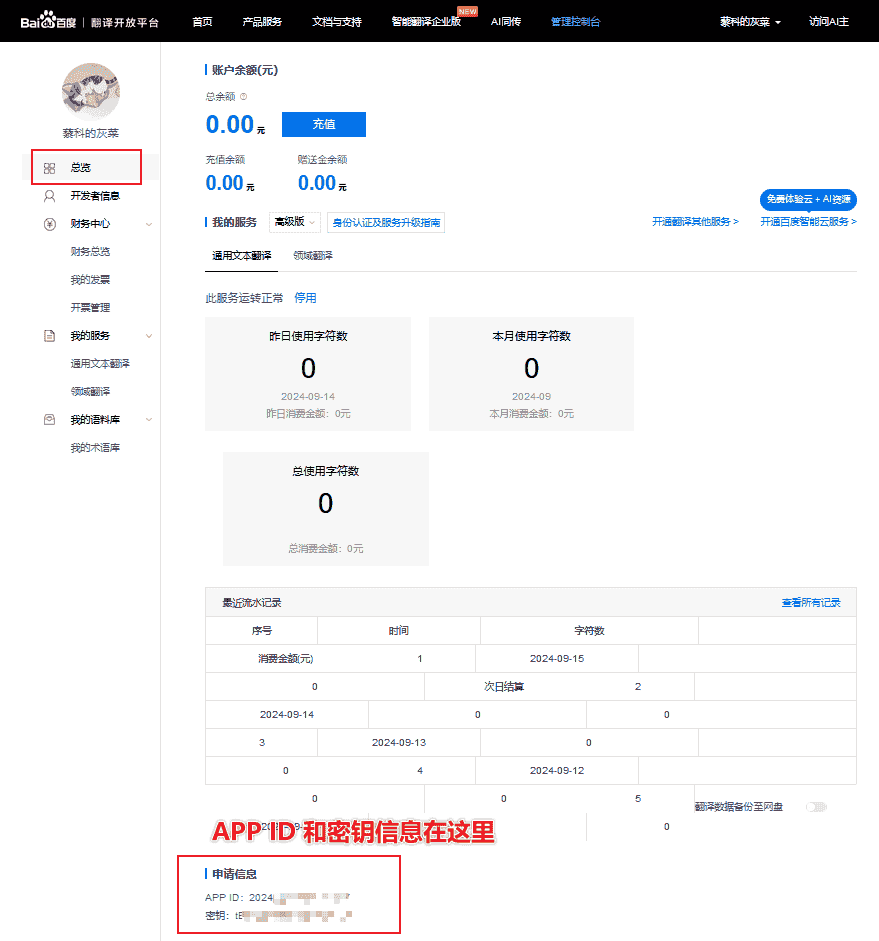The height and width of the screenshot is (941, 879).
Task: Click 身份认证及服务升级指南 link
Action: [x=386, y=222]
